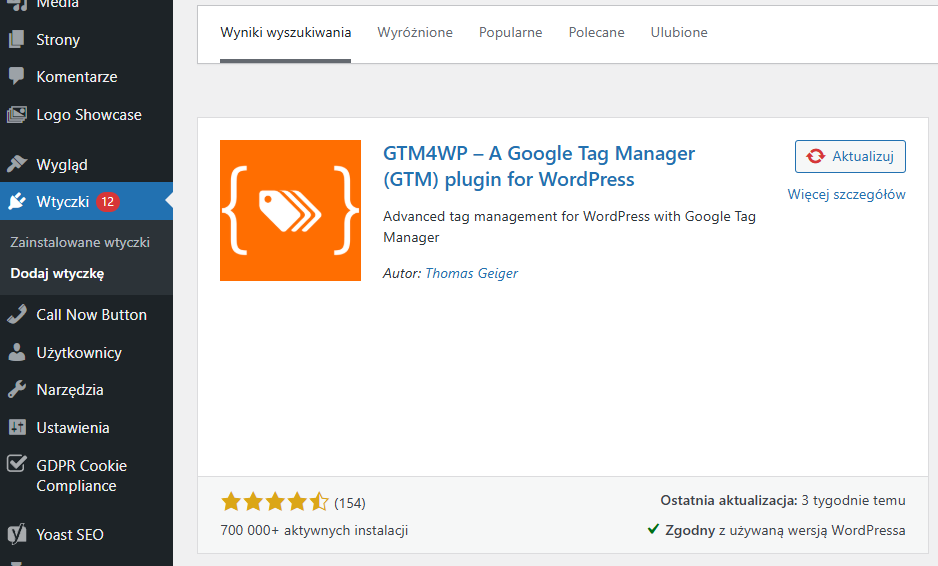The height and width of the screenshot is (566, 938).
Task: Click the green compatibility checkmark icon
Action: [653, 529]
